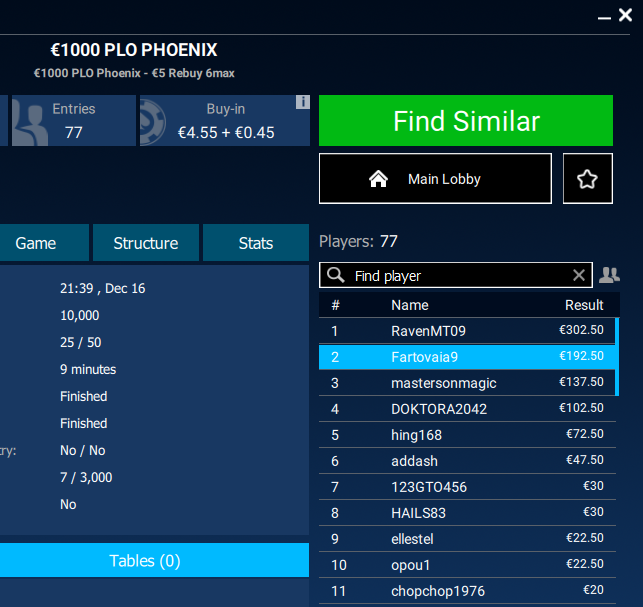
Task: Click the Players: 77 label
Action: tap(358, 241)
